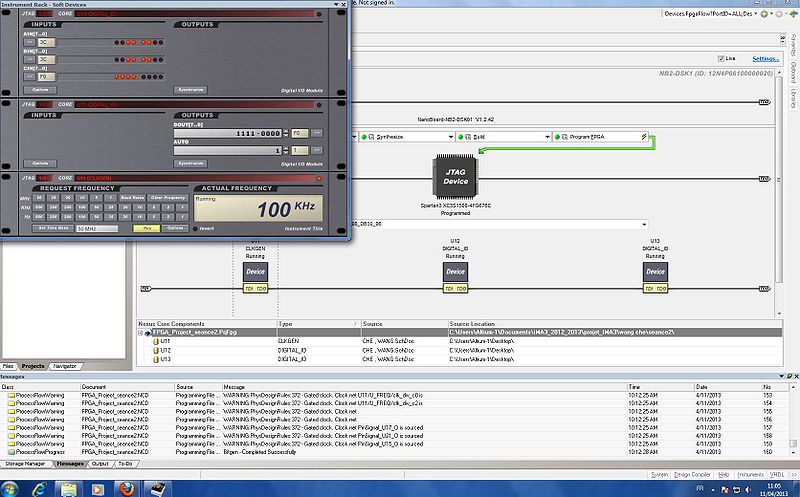The width and height of the screenshot is (800, 497).
Task: Toggle the Live checkbox
Action: 719,59
